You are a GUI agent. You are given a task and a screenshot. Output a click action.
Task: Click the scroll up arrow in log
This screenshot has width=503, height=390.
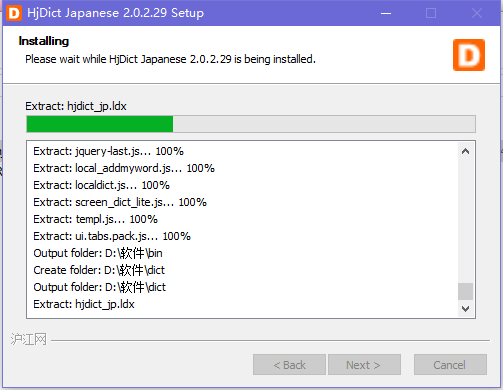pos(466,151)
